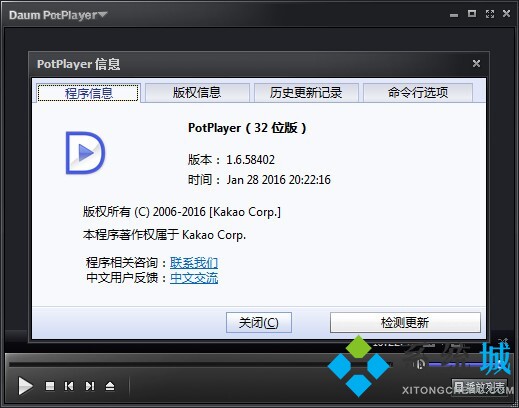
Task: Minimize the PotPlayer main window
Action: [x=454, y=14]
